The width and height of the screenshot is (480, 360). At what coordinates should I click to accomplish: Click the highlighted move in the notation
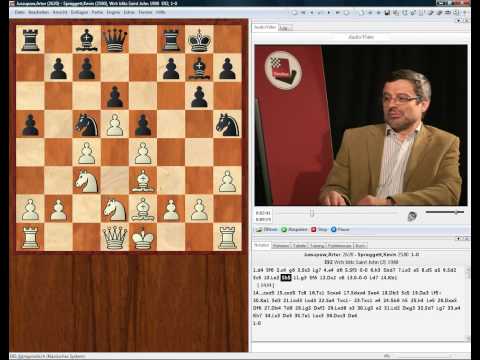[x=286, y=277]
